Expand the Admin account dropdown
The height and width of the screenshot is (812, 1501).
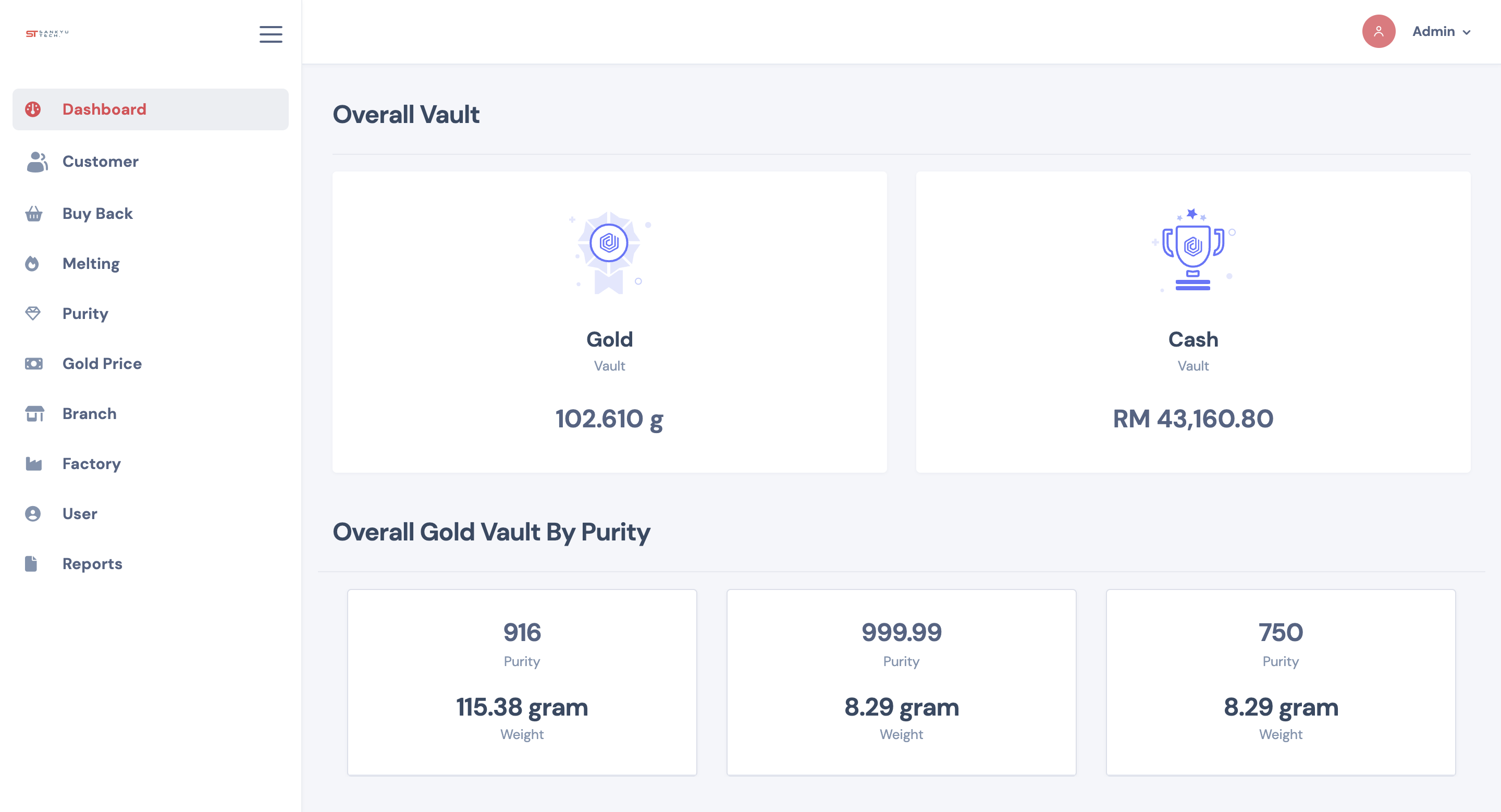(1442, 31)
